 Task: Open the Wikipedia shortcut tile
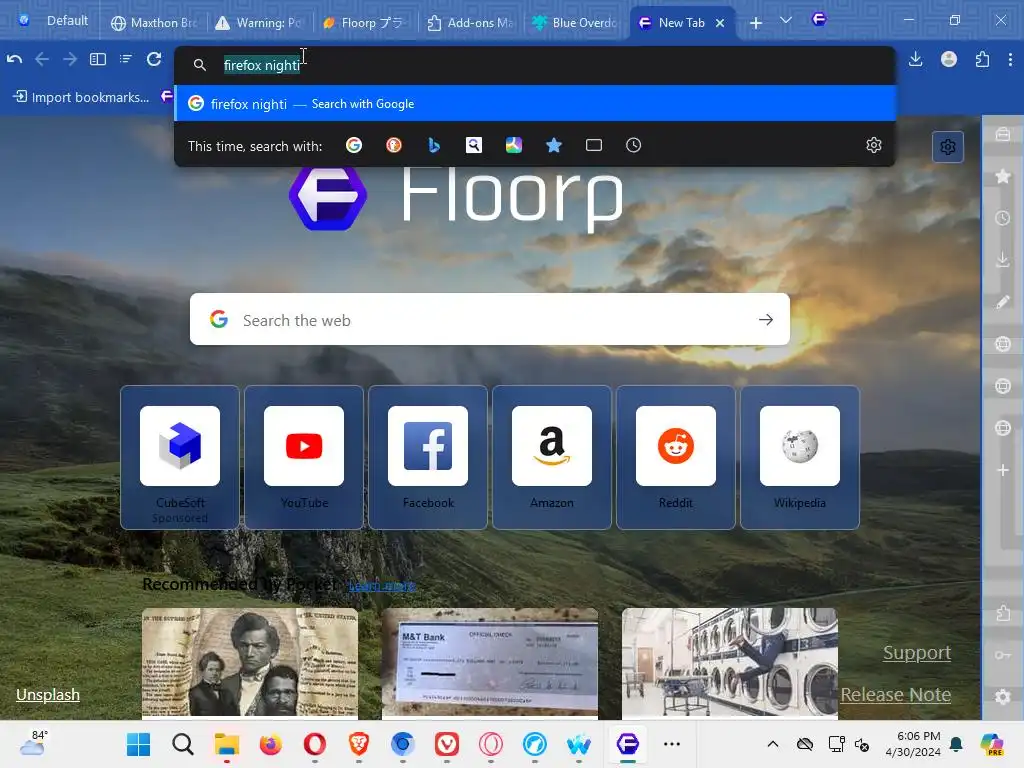800,457
